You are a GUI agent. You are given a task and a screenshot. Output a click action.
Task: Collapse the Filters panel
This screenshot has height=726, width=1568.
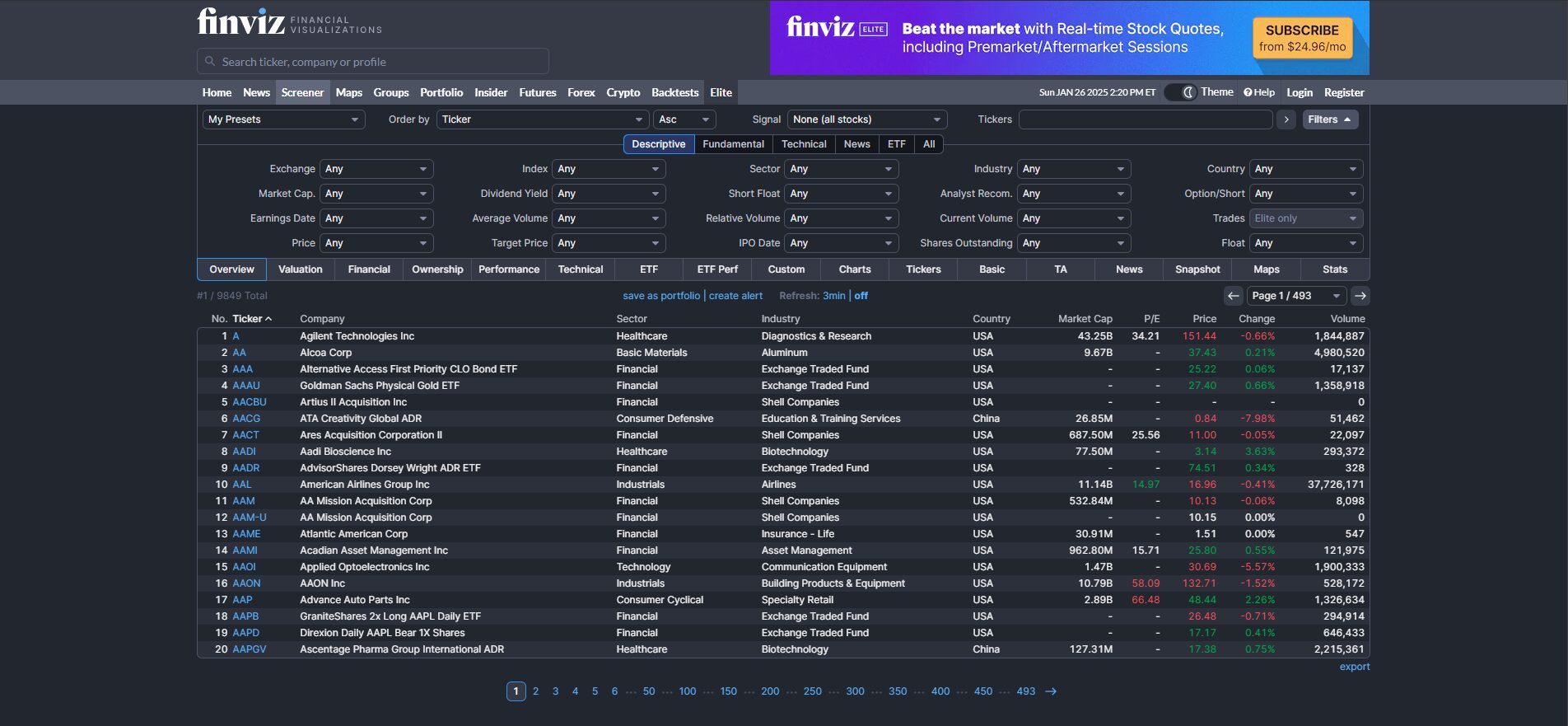click(x=1330, y=119)
